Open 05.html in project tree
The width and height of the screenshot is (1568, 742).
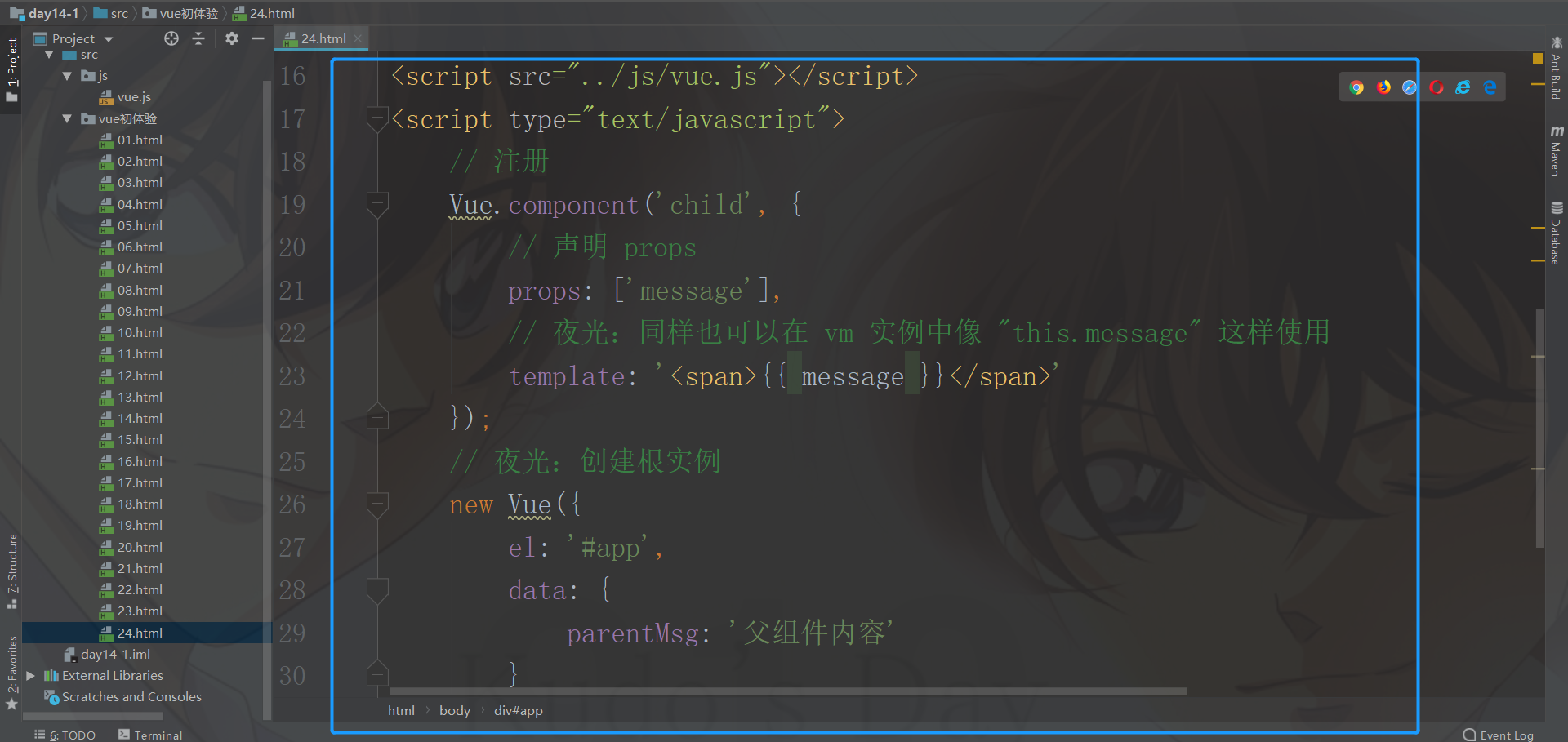[x=131, y=225]
